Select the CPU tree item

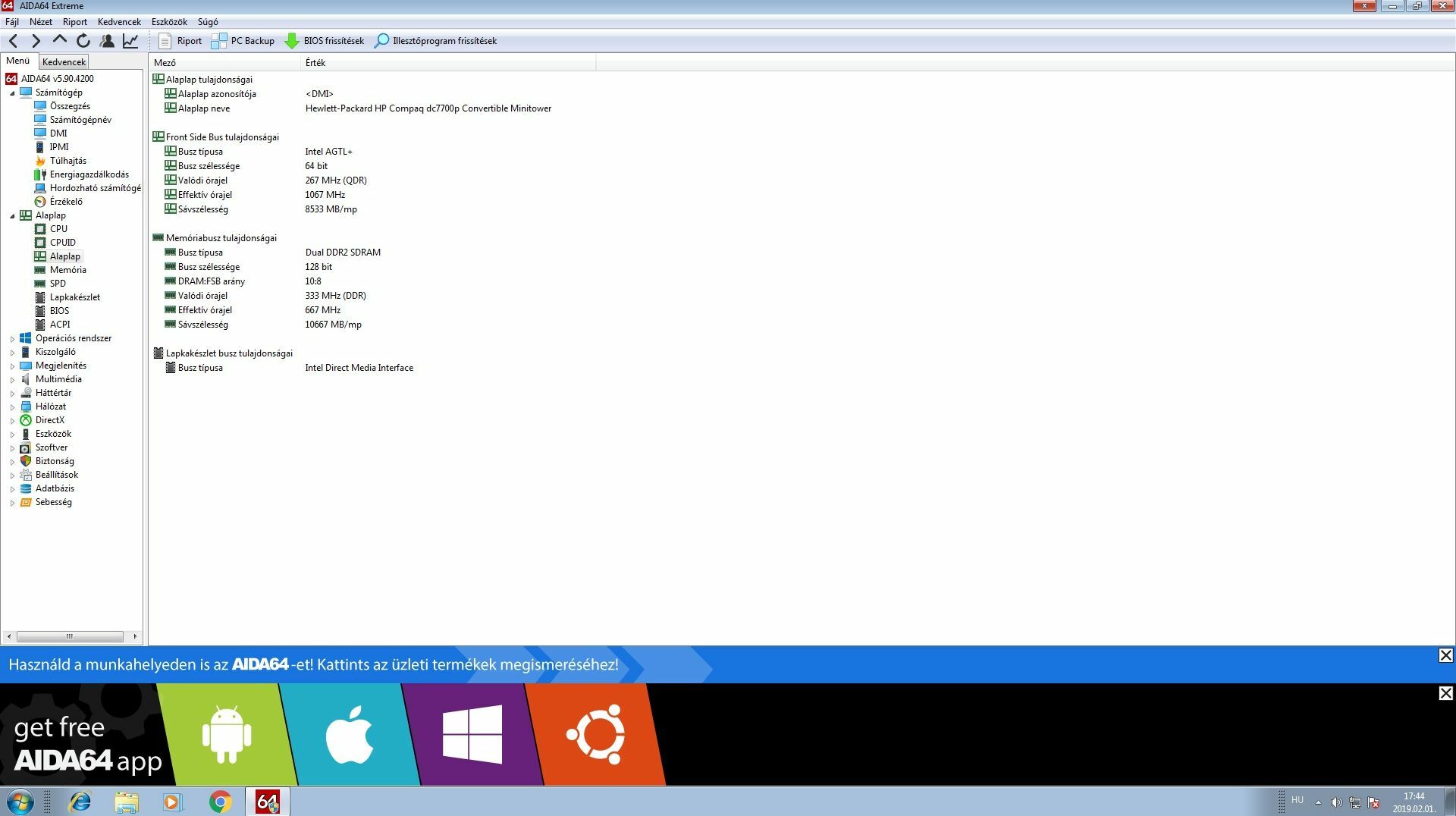[58, 229]
